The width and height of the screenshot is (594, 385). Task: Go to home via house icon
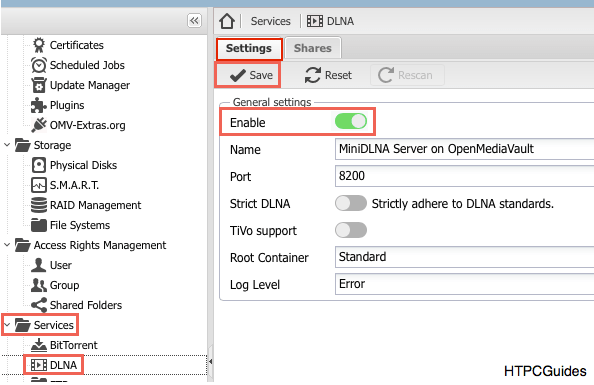pos(227,21)
